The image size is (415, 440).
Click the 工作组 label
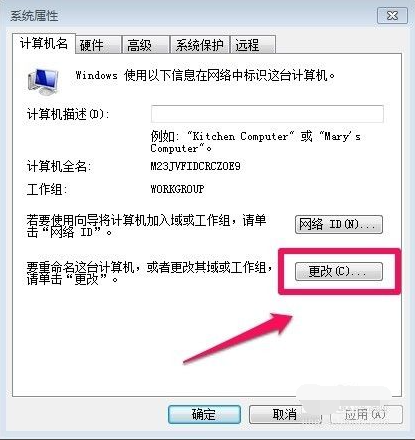47,189
